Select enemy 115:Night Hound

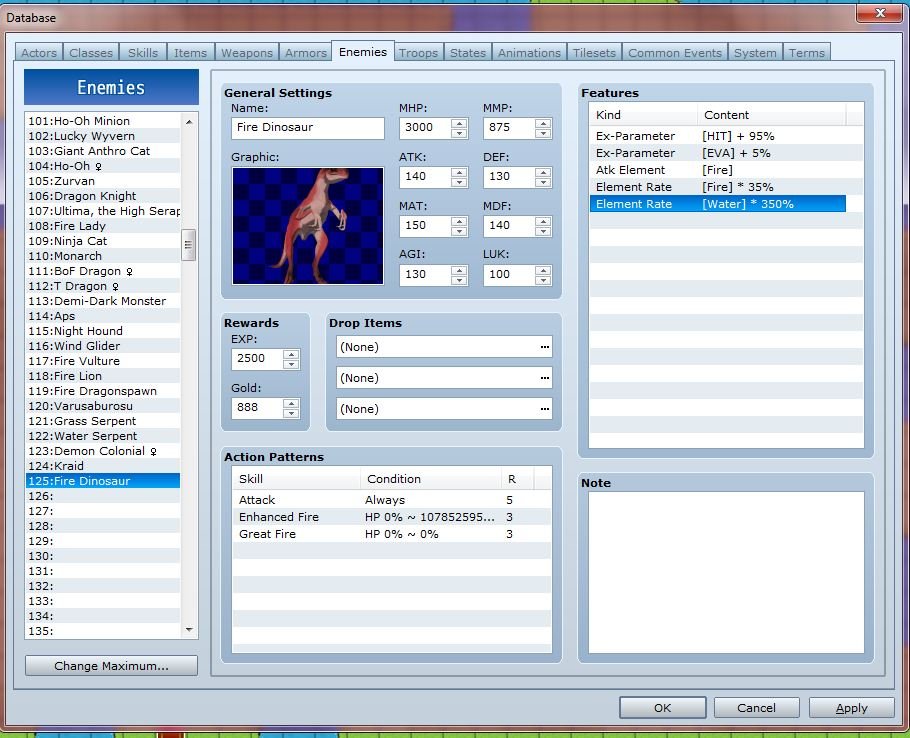tap(103, 331)
